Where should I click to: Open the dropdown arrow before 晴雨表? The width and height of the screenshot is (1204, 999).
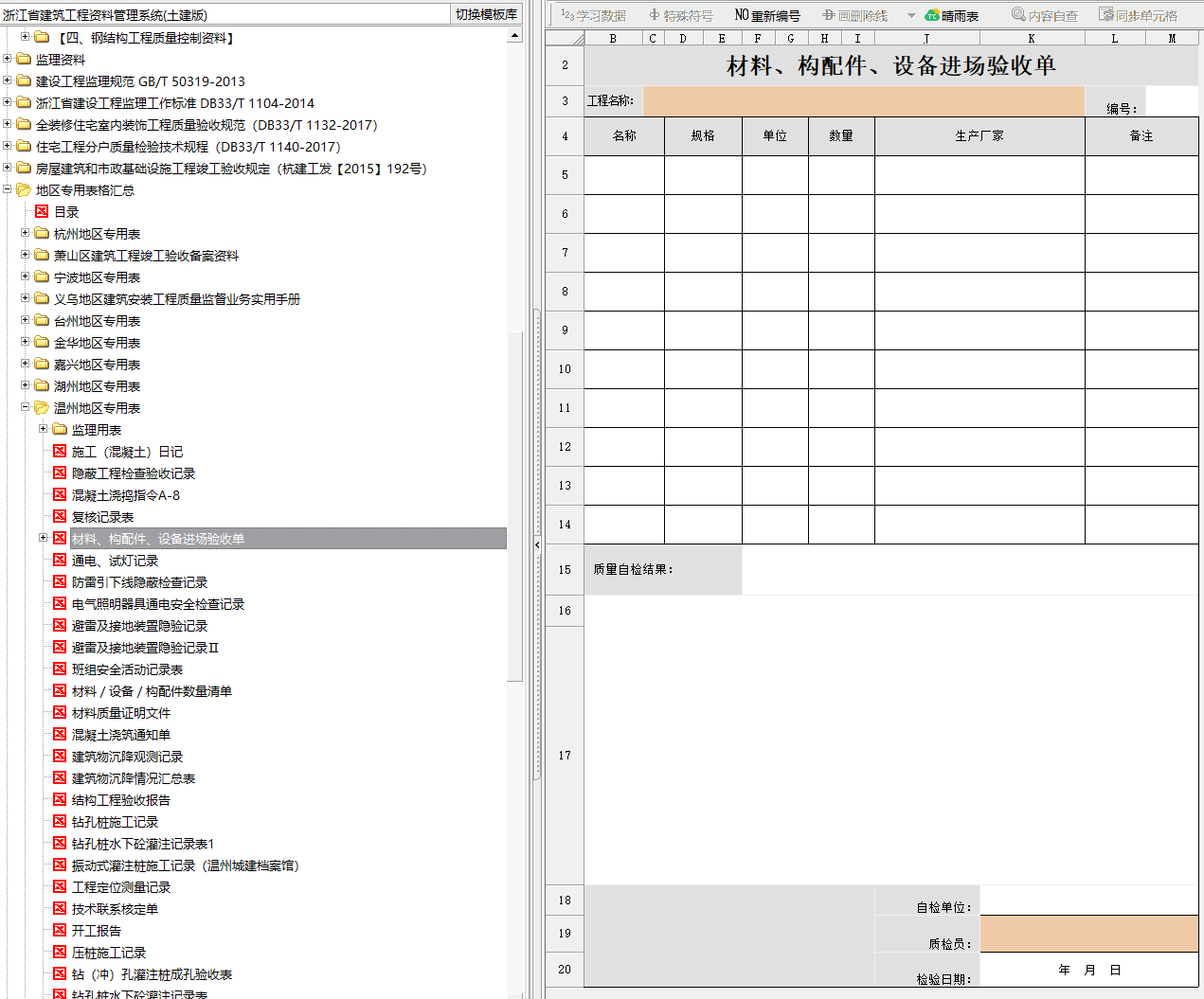[911, 15]
